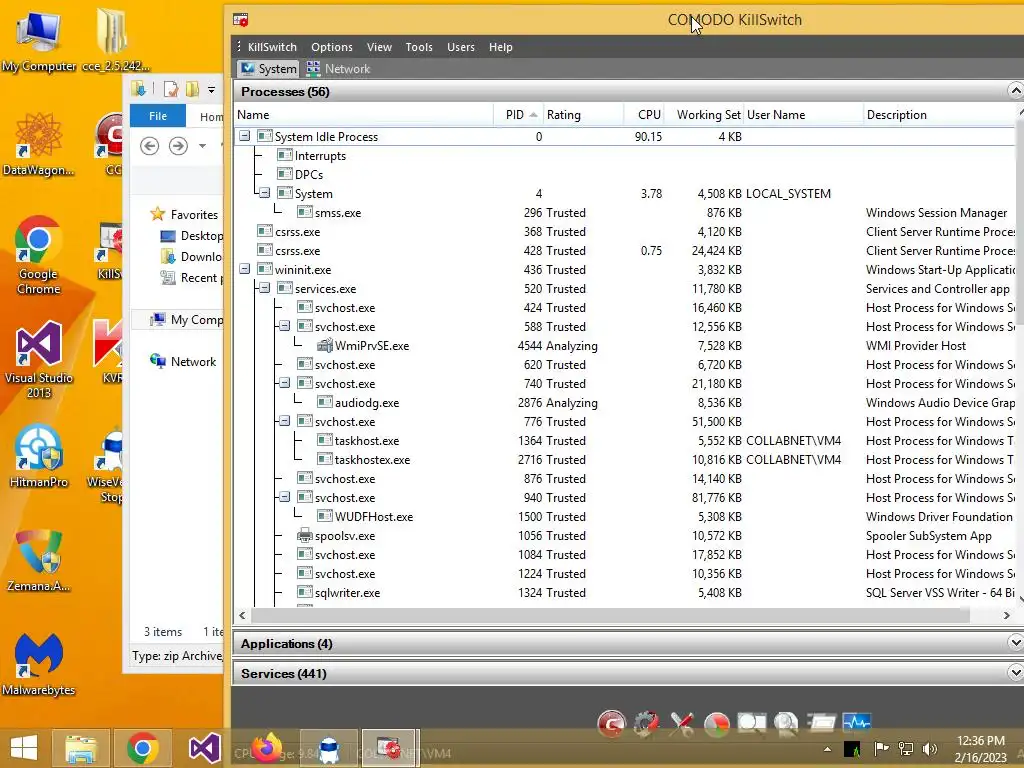Collapse the Processes (56) panel chevron
The width and height of the screenshot is (1024, 768).
(x=1016, y=91)
